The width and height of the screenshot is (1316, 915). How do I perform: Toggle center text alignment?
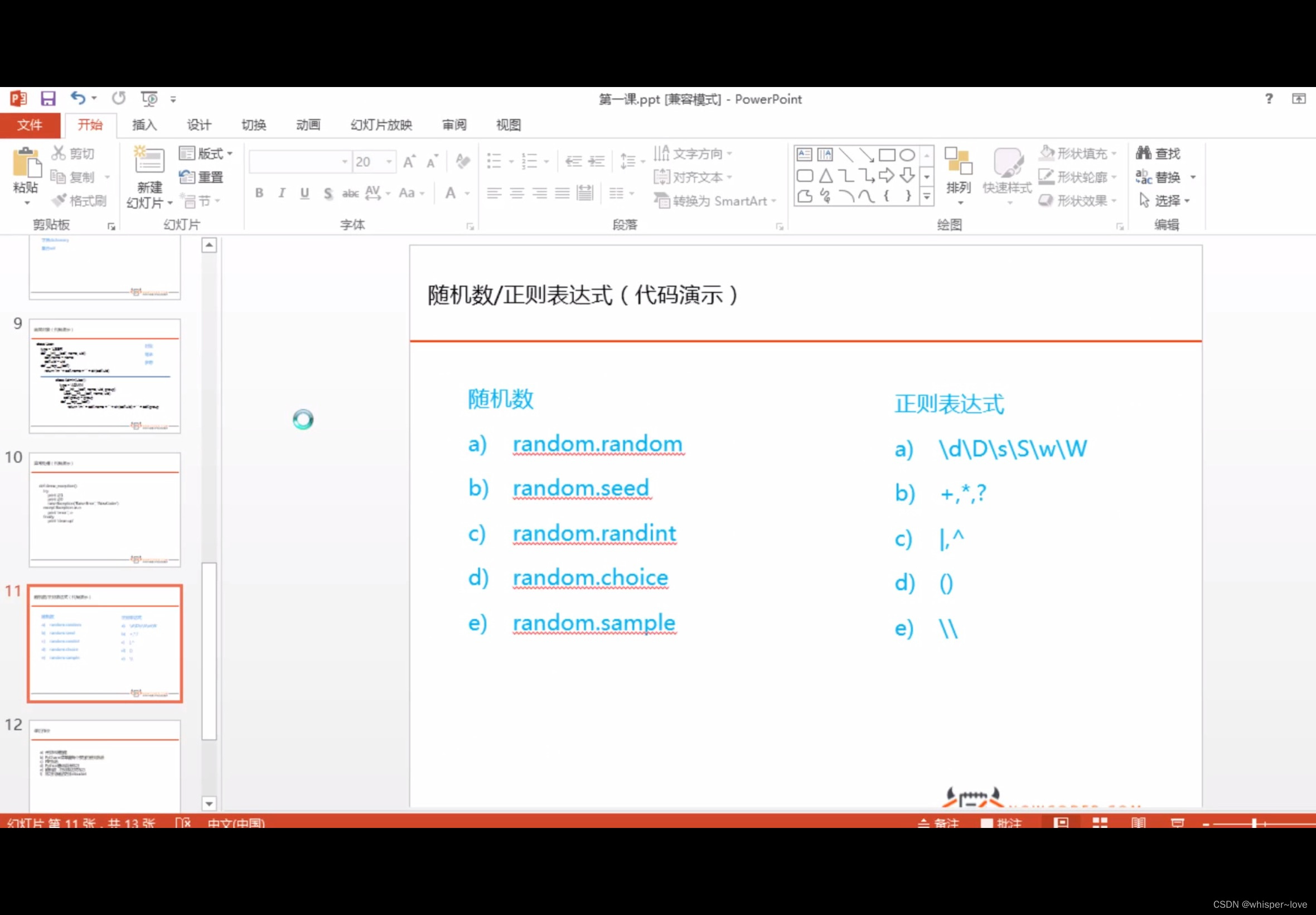pyautogui.click(x=517, y=193)
